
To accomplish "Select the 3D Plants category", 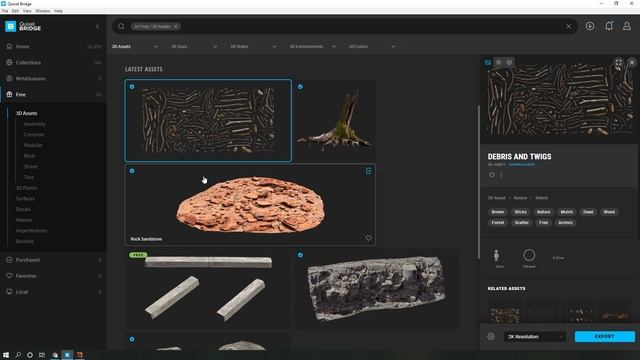I will [x=26, y=188].
